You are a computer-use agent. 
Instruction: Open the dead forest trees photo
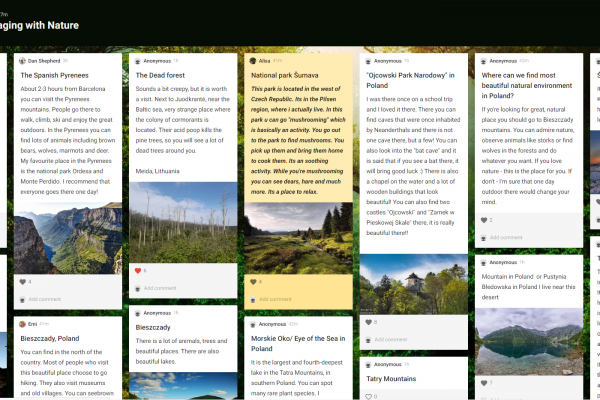tap(183, 222)
